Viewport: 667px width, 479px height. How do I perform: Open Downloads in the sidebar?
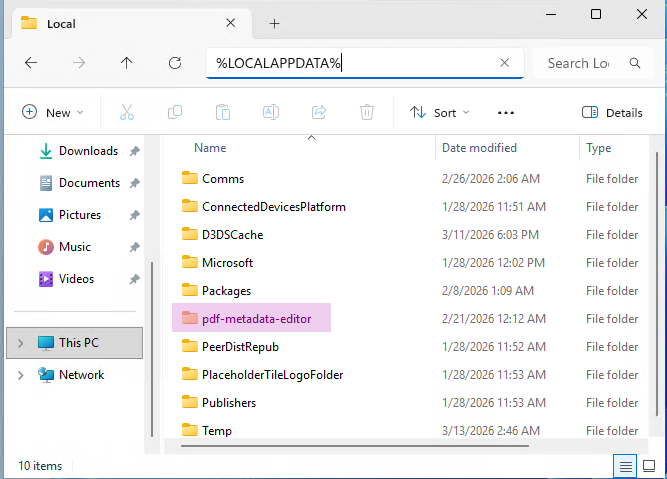point(87,151)
